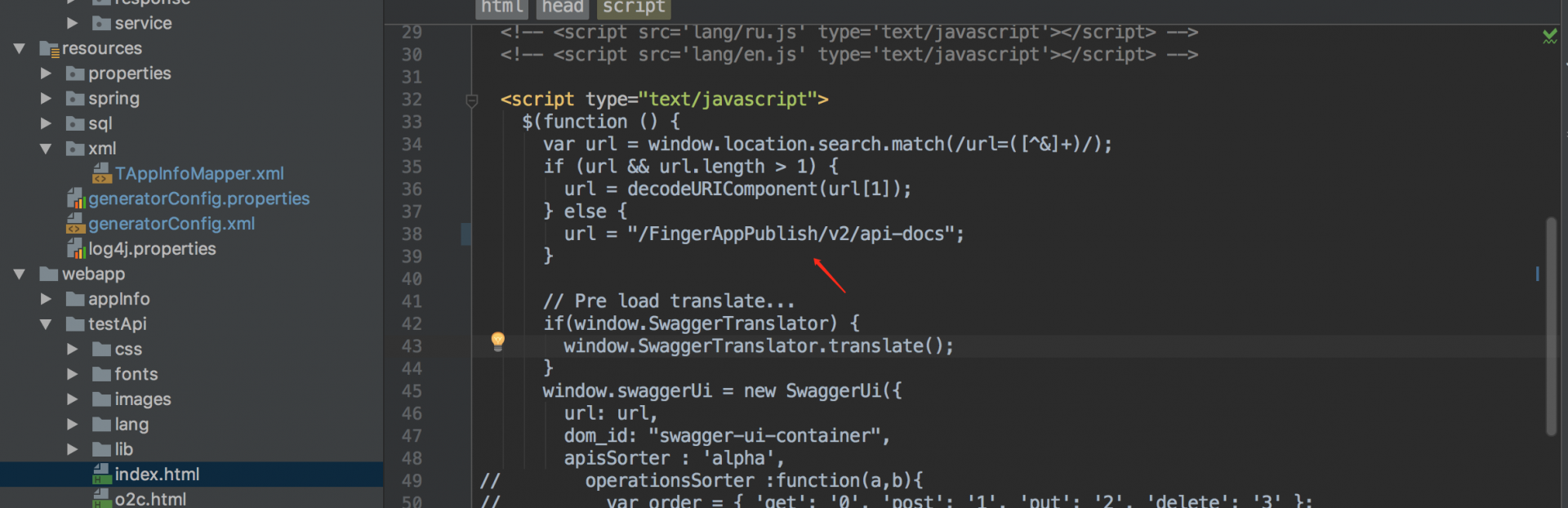Click "decodeURIComponent" on line 36
The height and width of the screenshot is (508, 1568).
723,189
